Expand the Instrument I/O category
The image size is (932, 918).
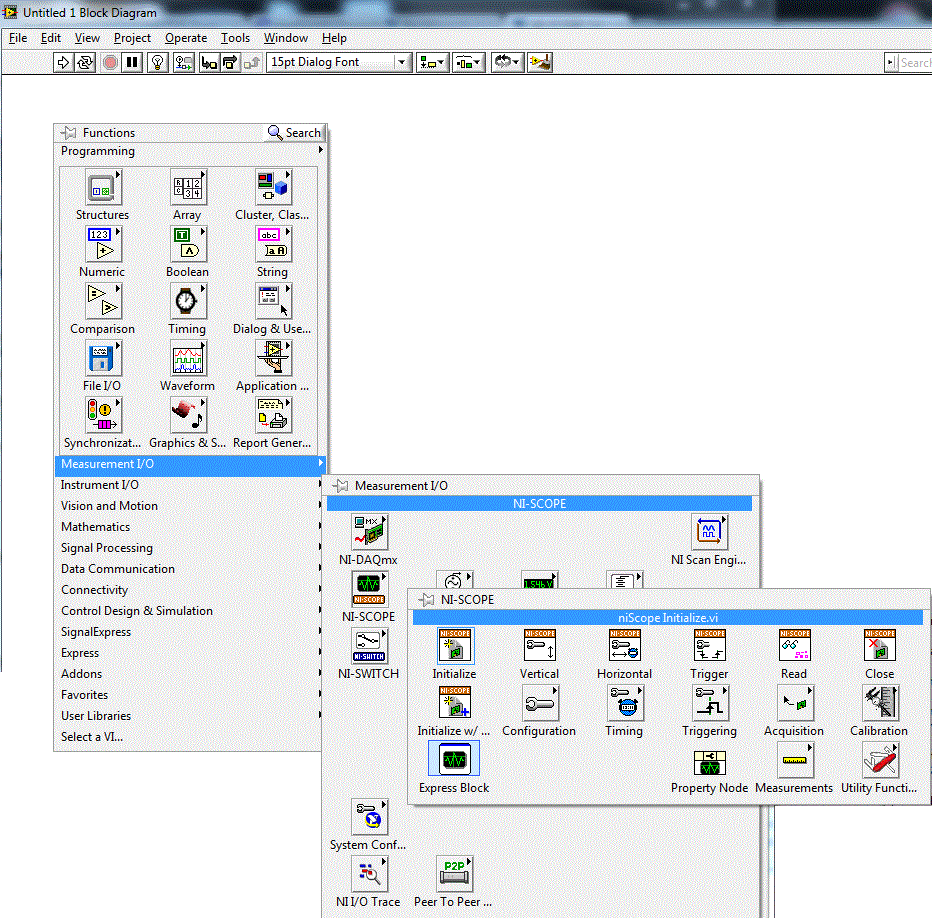click(x=190, y=485)
